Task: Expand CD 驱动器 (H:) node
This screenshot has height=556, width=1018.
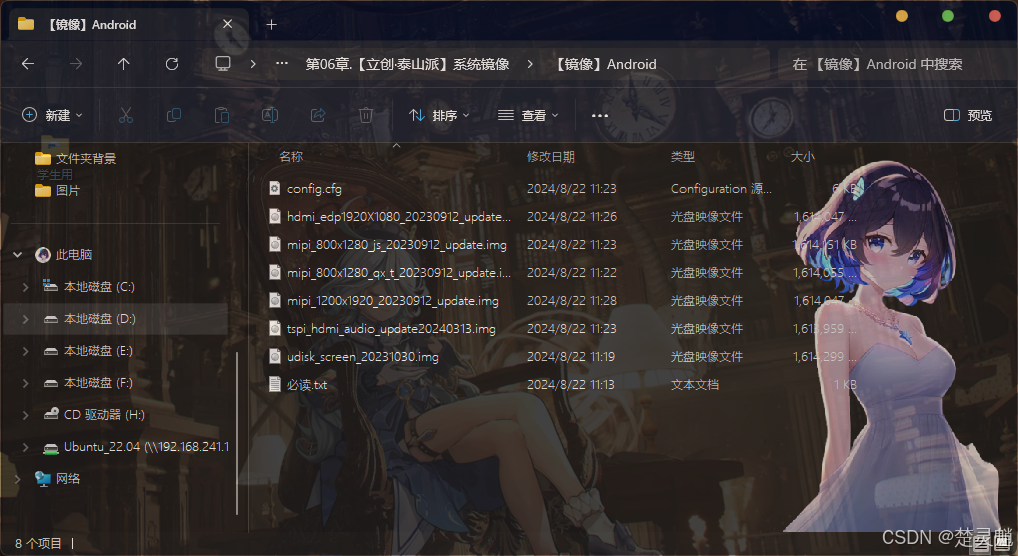Action: pos(25,414)
